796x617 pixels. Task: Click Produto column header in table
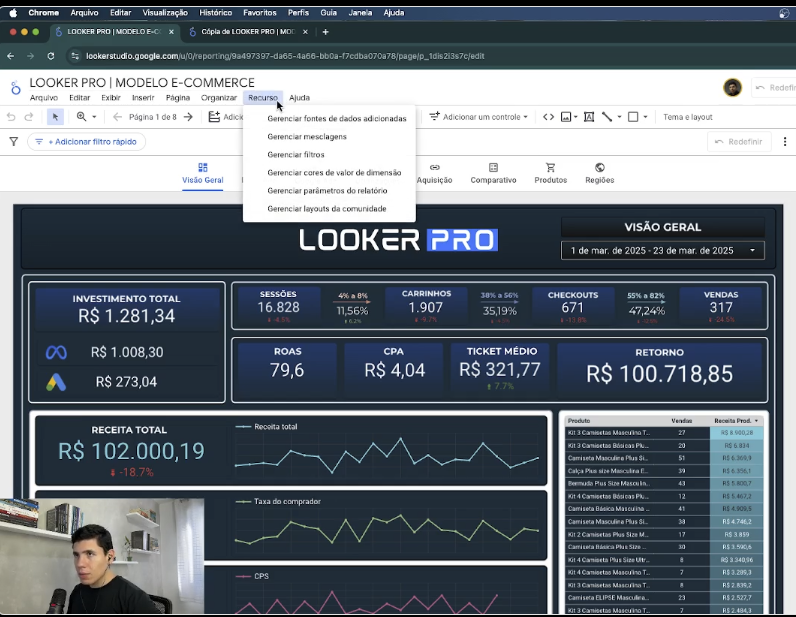click(x=579, y=421)
